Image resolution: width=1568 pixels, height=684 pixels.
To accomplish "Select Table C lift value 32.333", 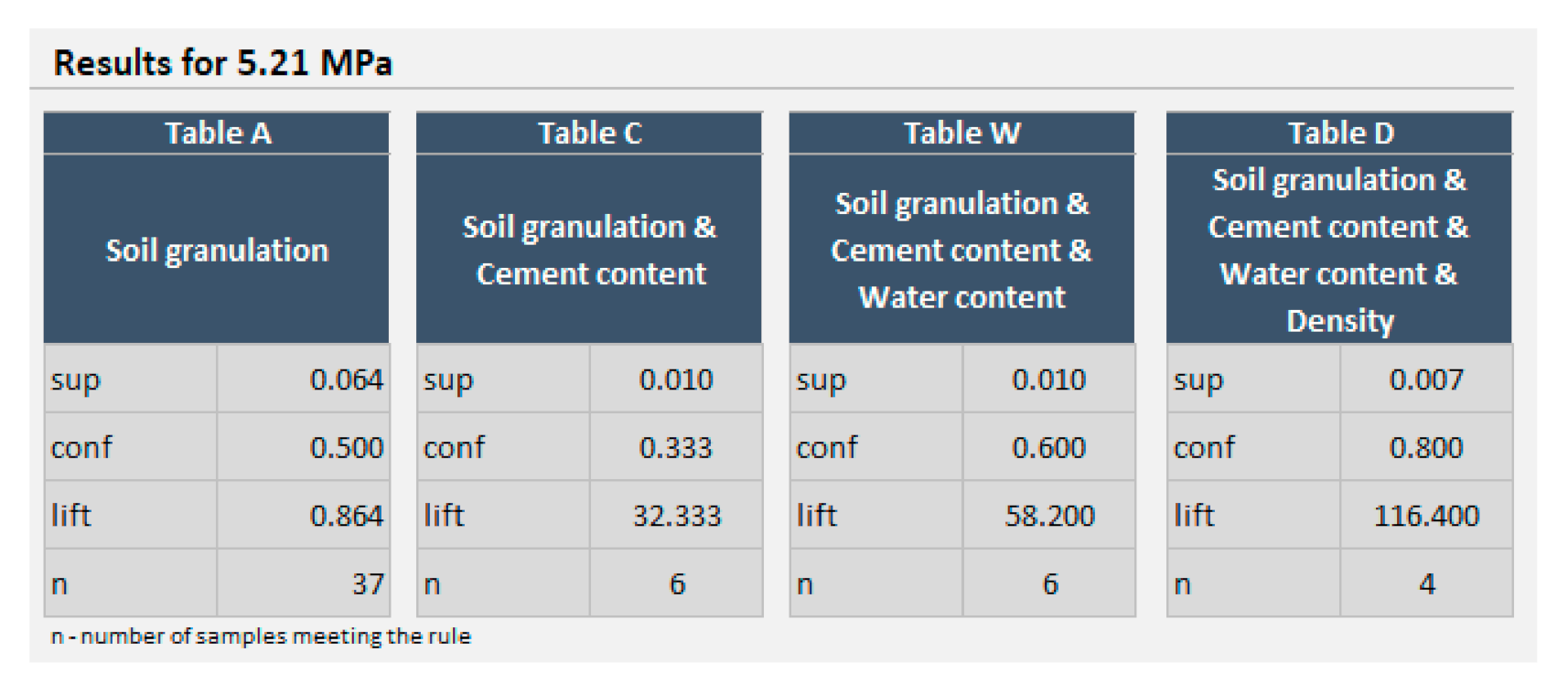I will point(677,516).
